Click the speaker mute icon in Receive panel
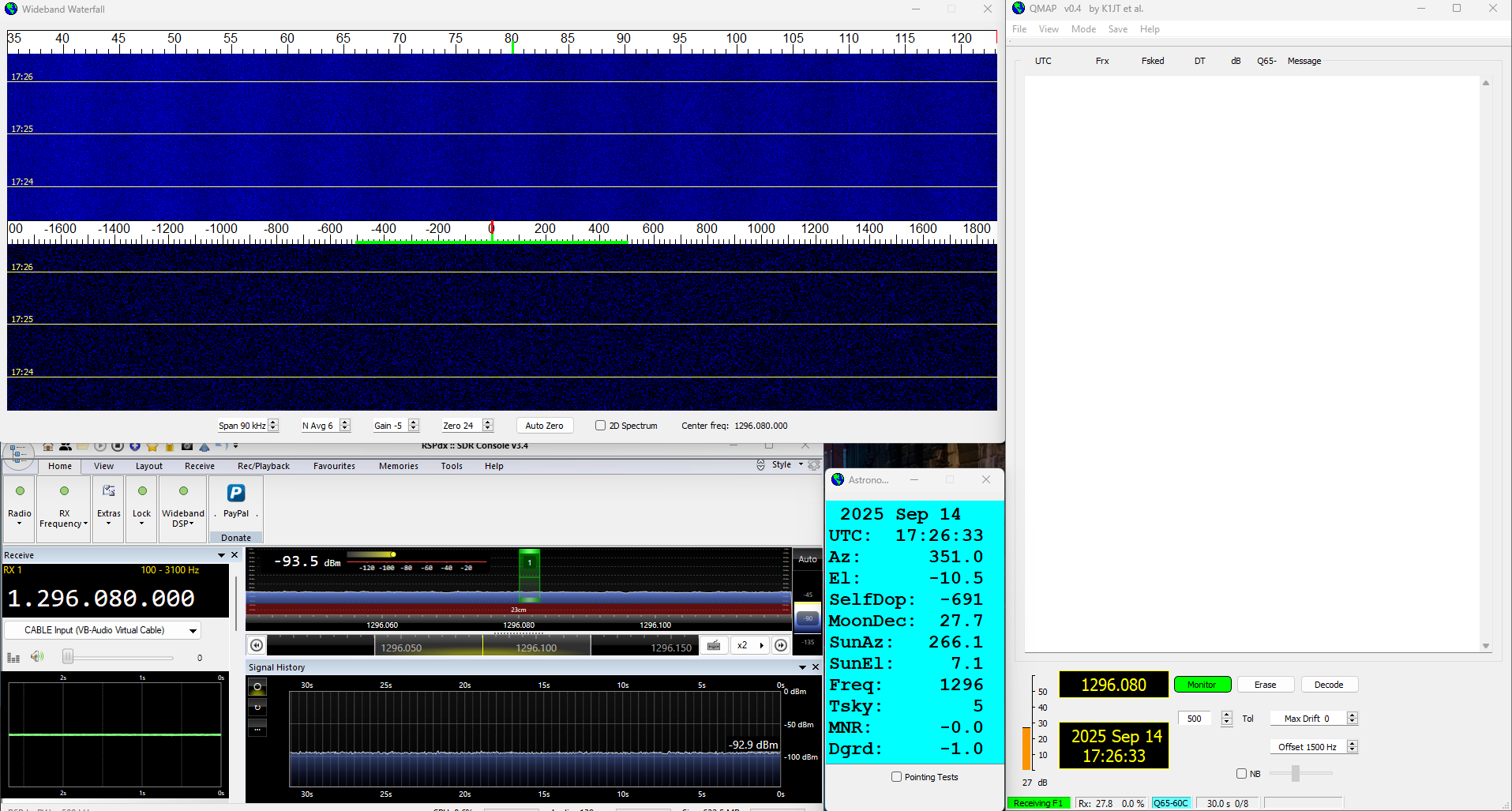This screenshot has width=1512, height=811. [36, 657]
